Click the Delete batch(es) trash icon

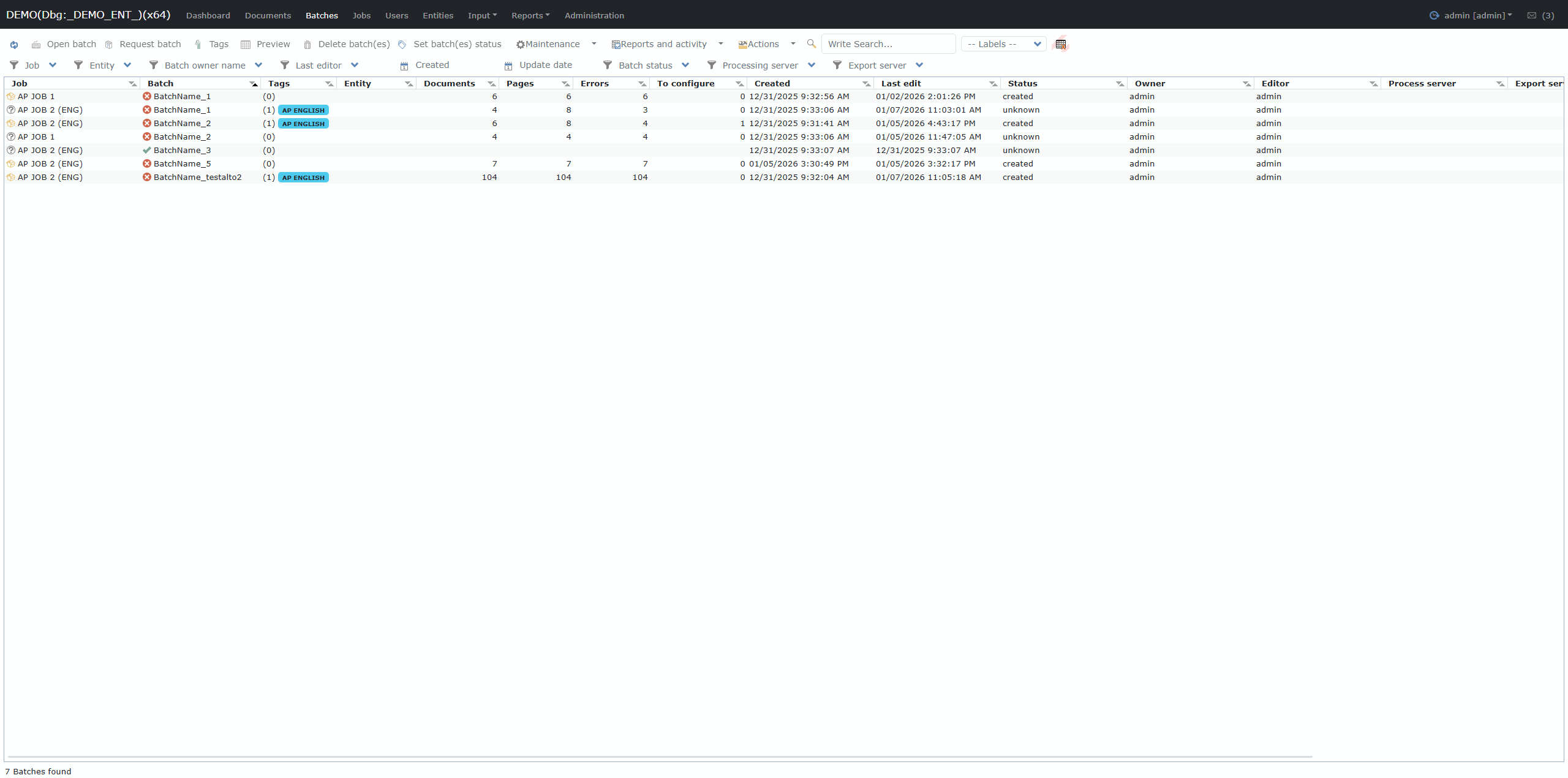click(x=307, y=45)
